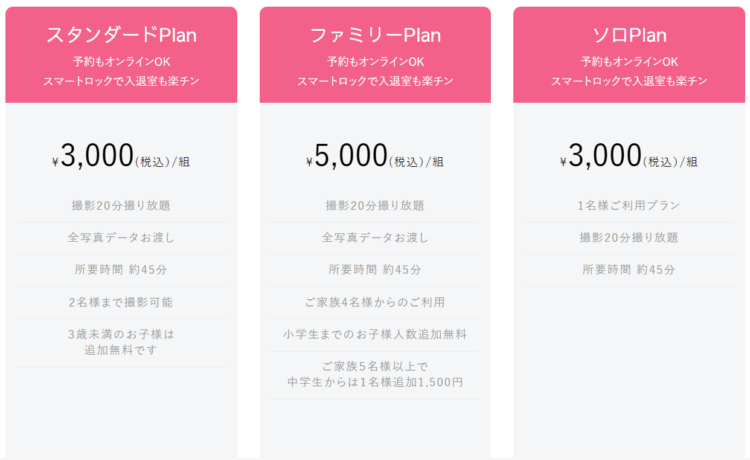Click 全写真データお渡し in the ファミリーPlan card

click(x=375, y=238)
